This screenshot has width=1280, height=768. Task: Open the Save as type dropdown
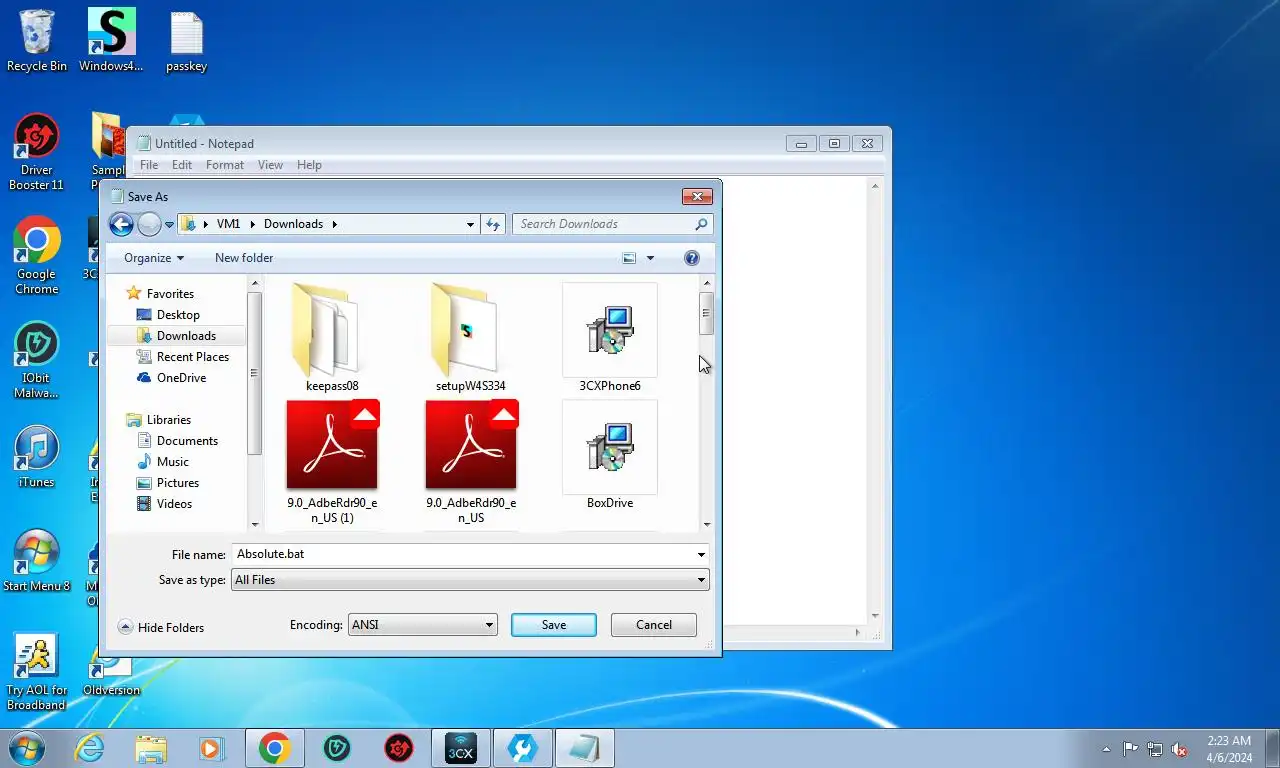[702, 580]
